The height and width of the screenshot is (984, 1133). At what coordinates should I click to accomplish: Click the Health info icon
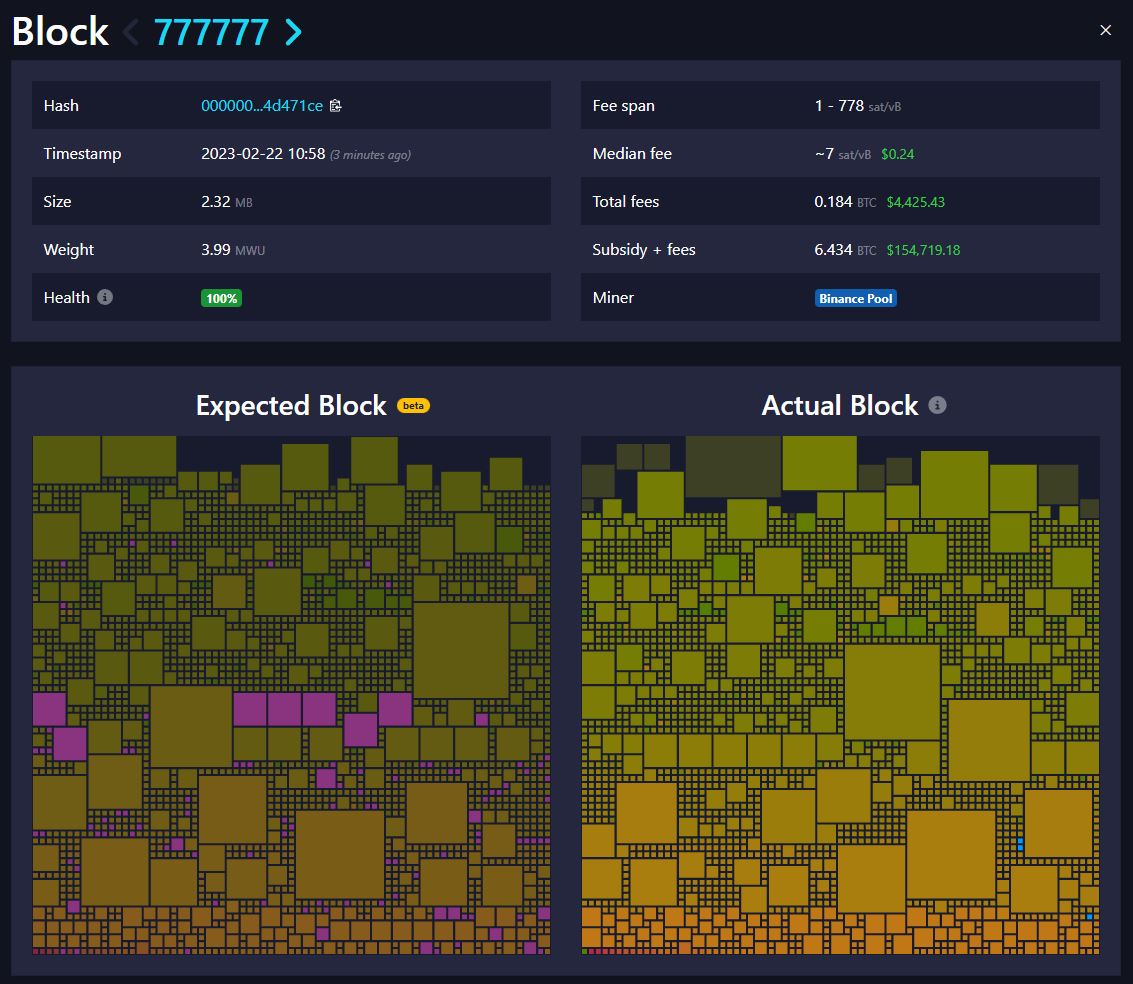tap(105, 298)
